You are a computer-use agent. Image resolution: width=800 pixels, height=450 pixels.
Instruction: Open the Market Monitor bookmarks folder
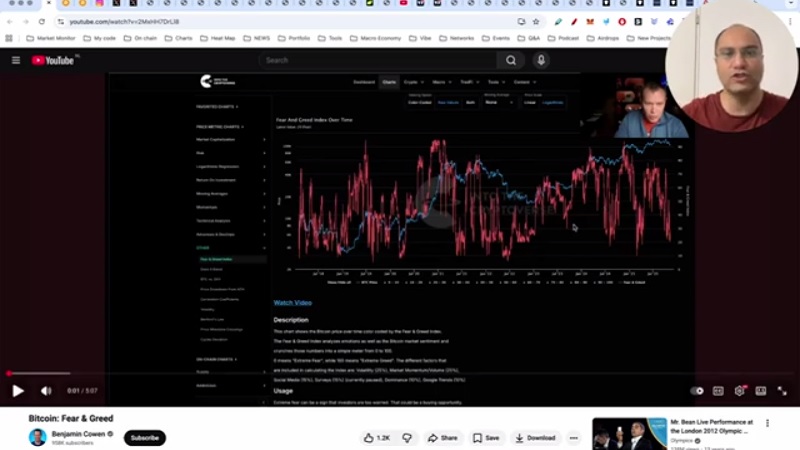tap(52, 38)
